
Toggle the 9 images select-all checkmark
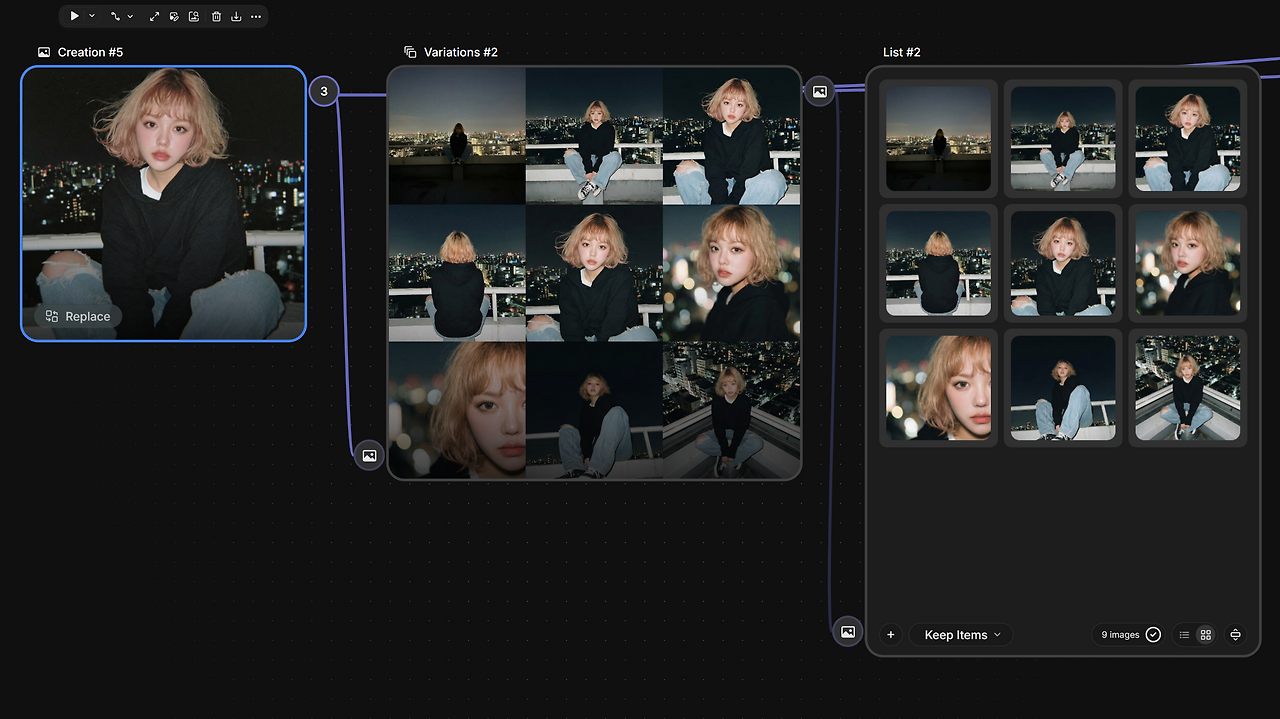pos(1153,635)
